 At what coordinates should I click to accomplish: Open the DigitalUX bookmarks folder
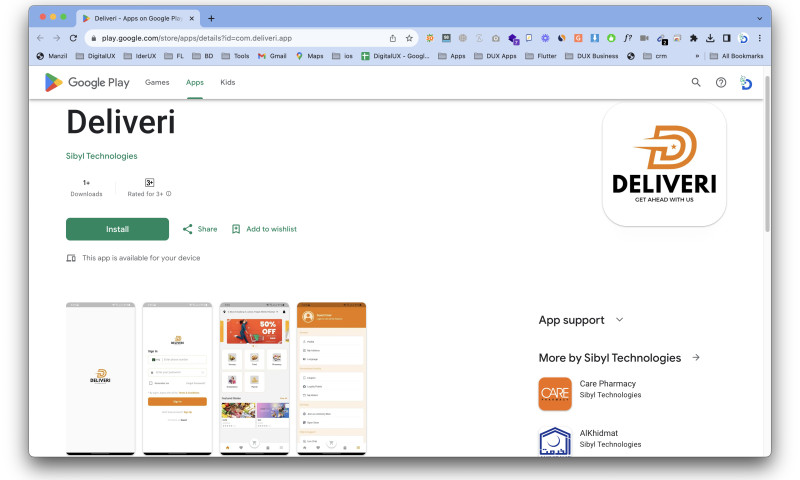click(x=95, y=56)
